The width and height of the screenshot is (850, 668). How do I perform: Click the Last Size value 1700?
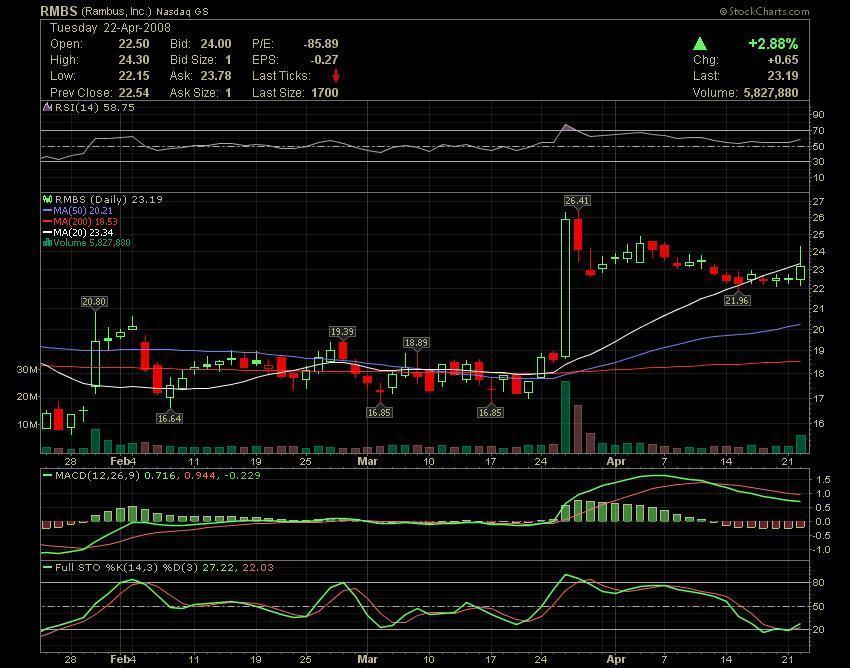(325, 93)
